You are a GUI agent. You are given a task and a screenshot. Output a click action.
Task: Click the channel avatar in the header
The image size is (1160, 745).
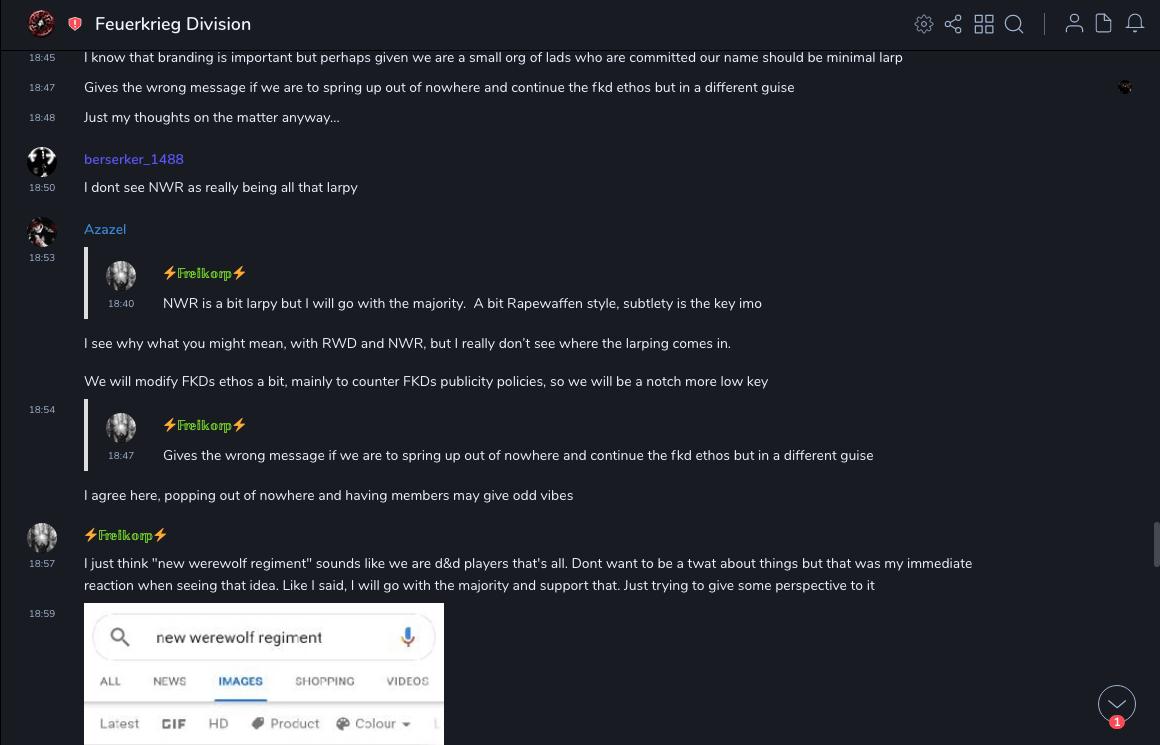pyautogui.click(x=41, y=23)
